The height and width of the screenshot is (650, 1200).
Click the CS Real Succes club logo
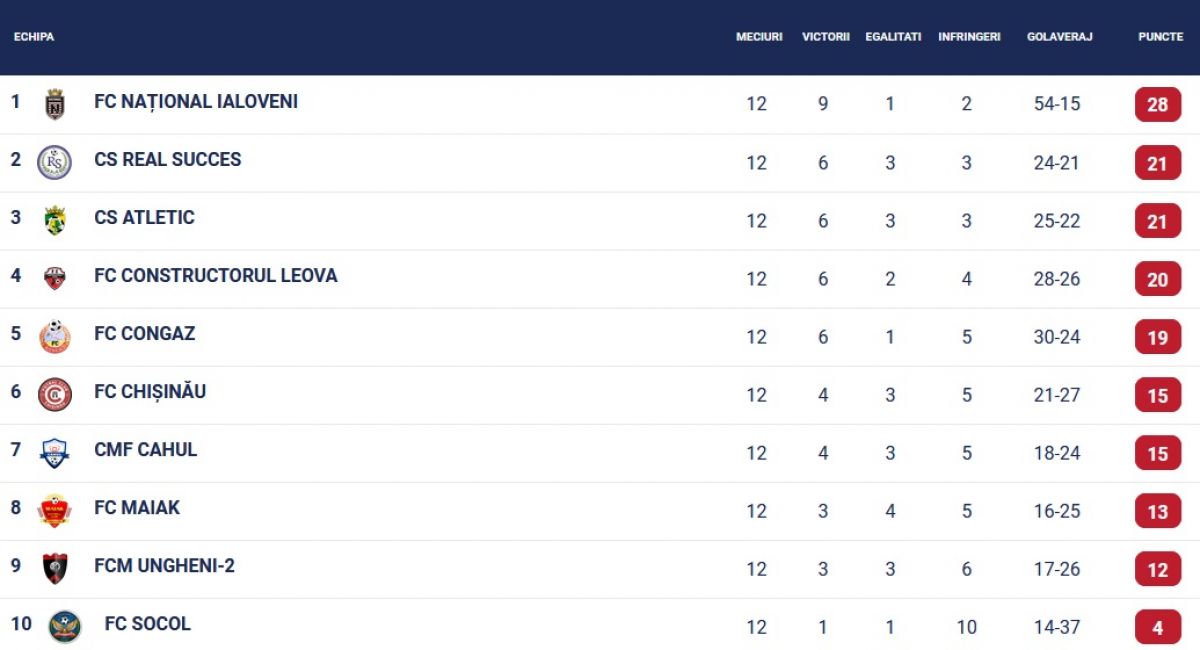tap(54, 162)
